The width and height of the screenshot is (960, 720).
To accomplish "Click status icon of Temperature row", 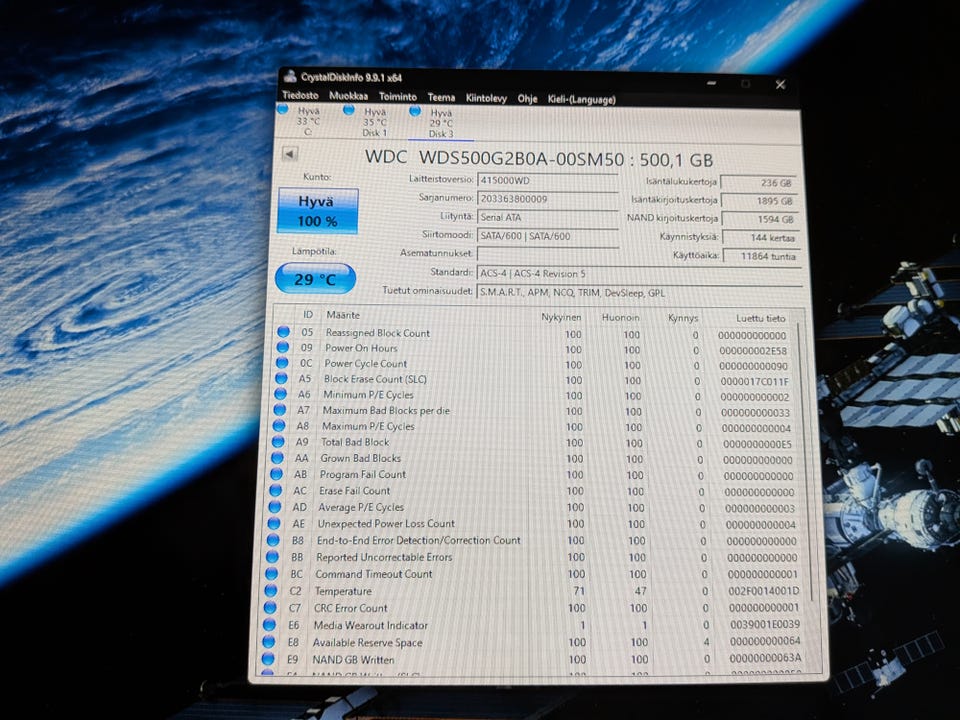I will pos(271,591).
